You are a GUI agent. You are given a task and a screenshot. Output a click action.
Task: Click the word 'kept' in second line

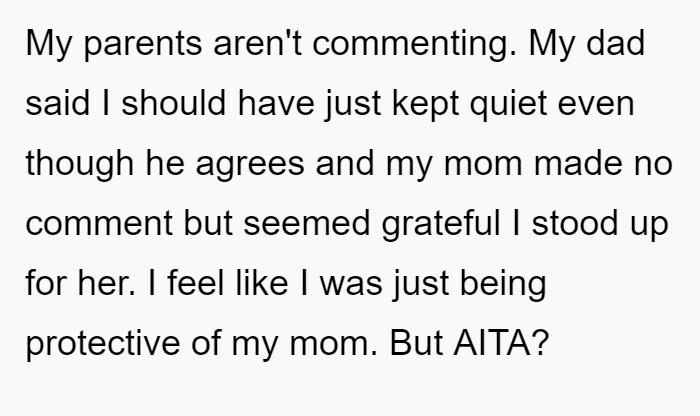point(425,105)
